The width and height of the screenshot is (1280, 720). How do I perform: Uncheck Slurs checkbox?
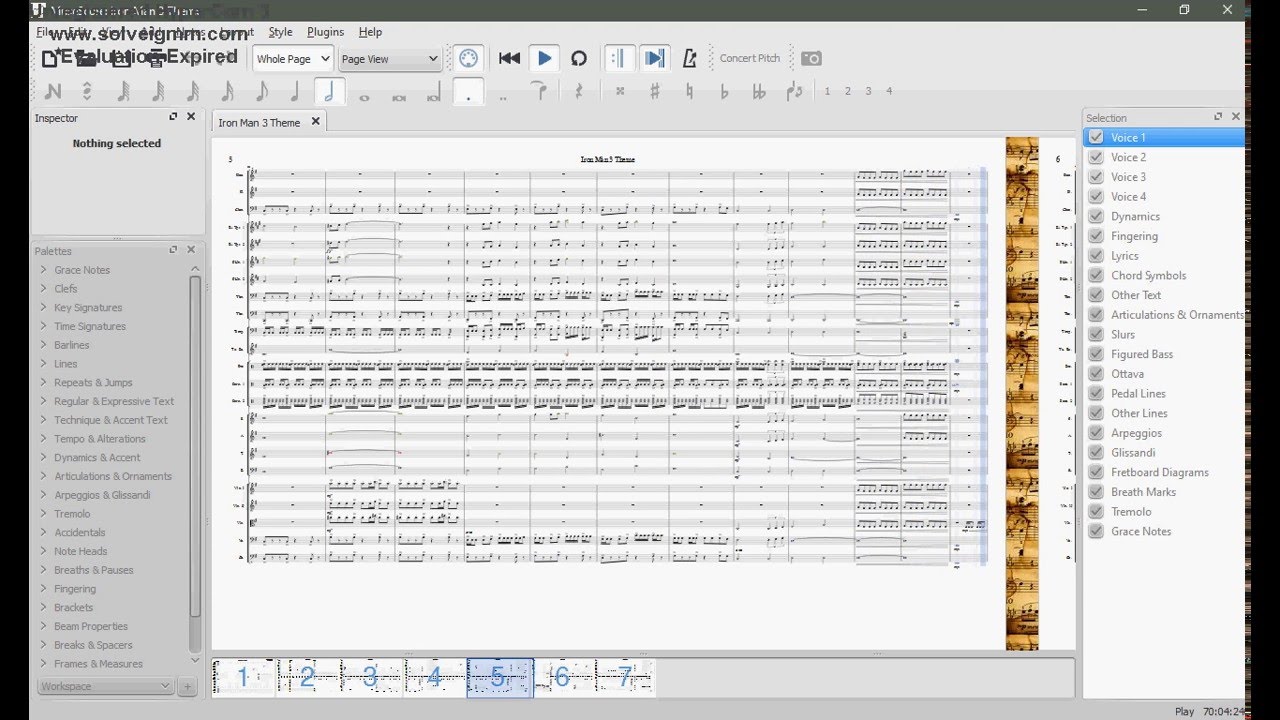pos(1096,334)
